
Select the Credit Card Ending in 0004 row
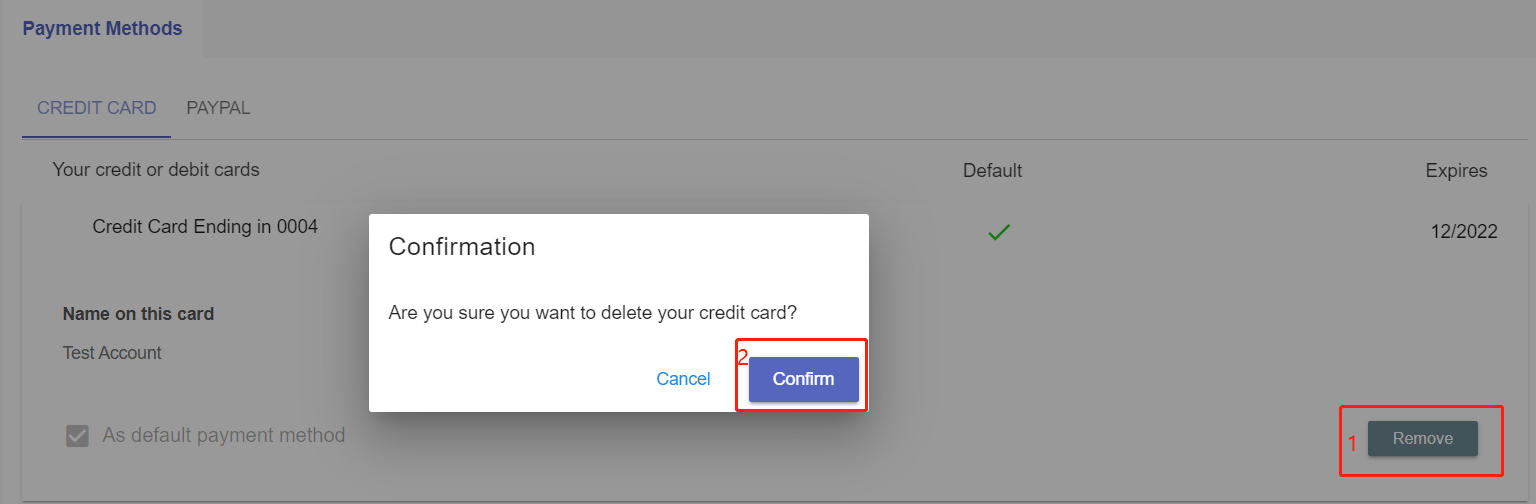(x=205, y=227)
